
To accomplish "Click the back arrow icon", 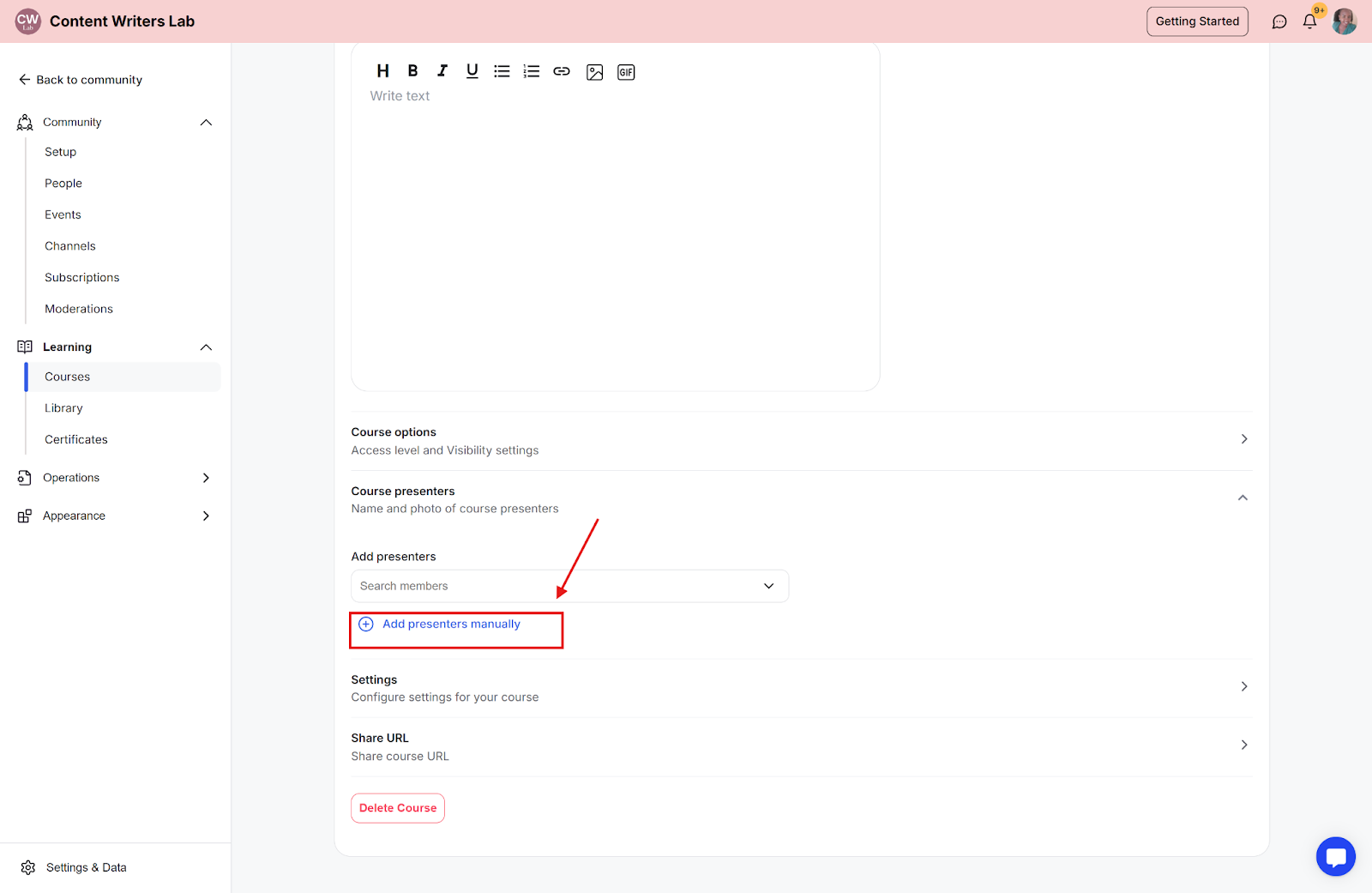I will [25, 80].
